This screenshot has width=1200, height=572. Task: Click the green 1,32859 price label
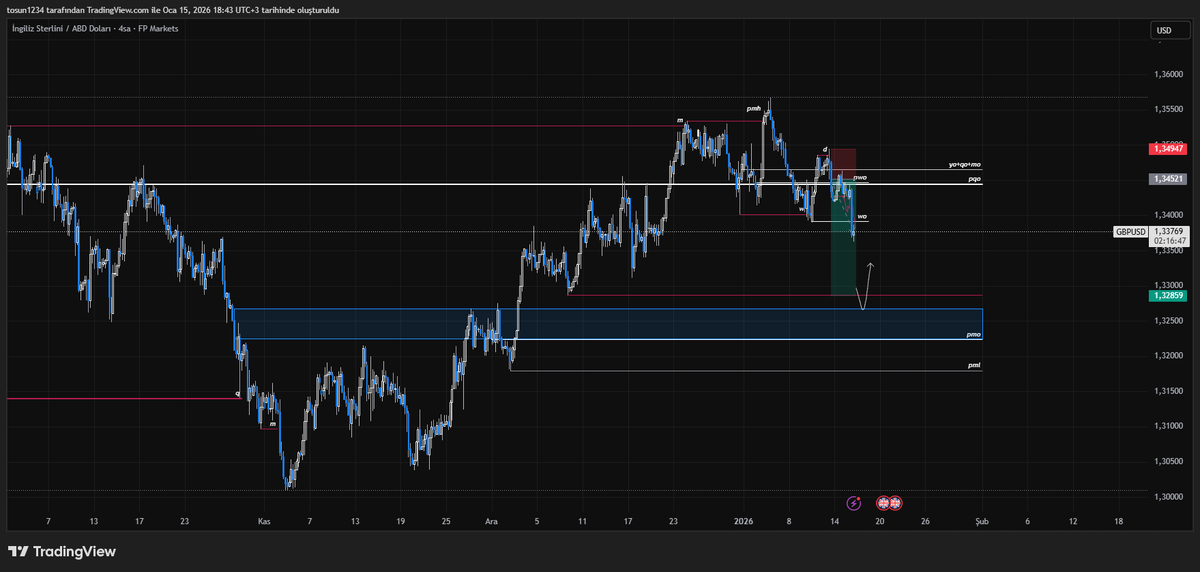(1168, 295)
